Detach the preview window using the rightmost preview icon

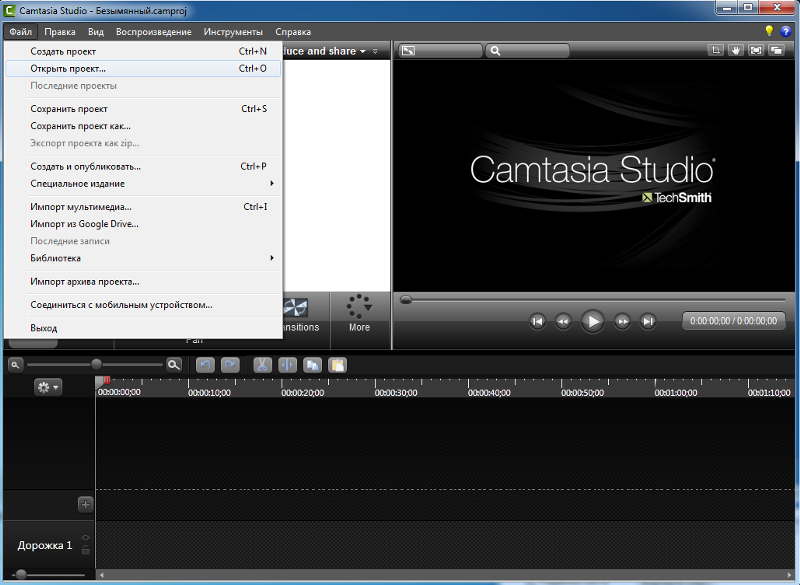pyautogui.click(x=776, y=50)
